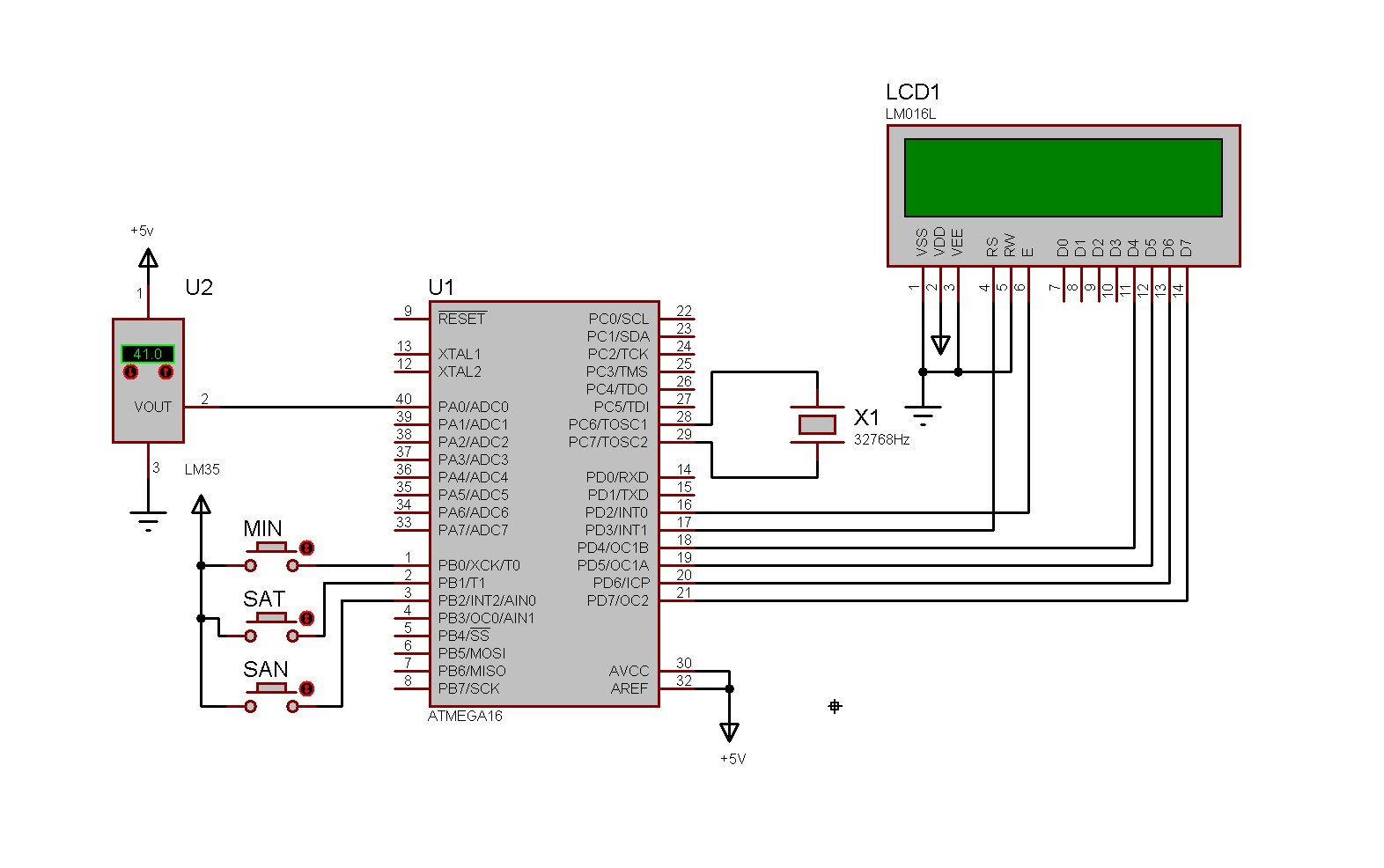Push the SAT push-button switch

pos(271,629)
